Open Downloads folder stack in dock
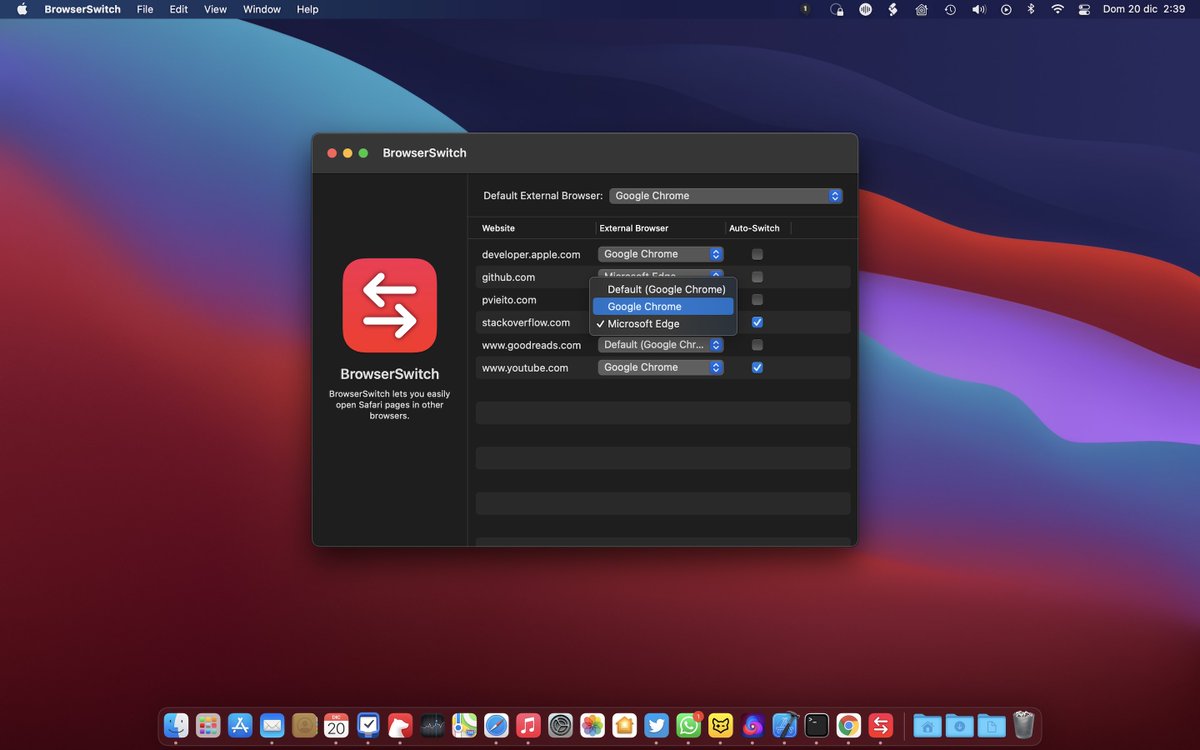The image size is (1200, 750). pyautogui.click(x=959, y=725)
